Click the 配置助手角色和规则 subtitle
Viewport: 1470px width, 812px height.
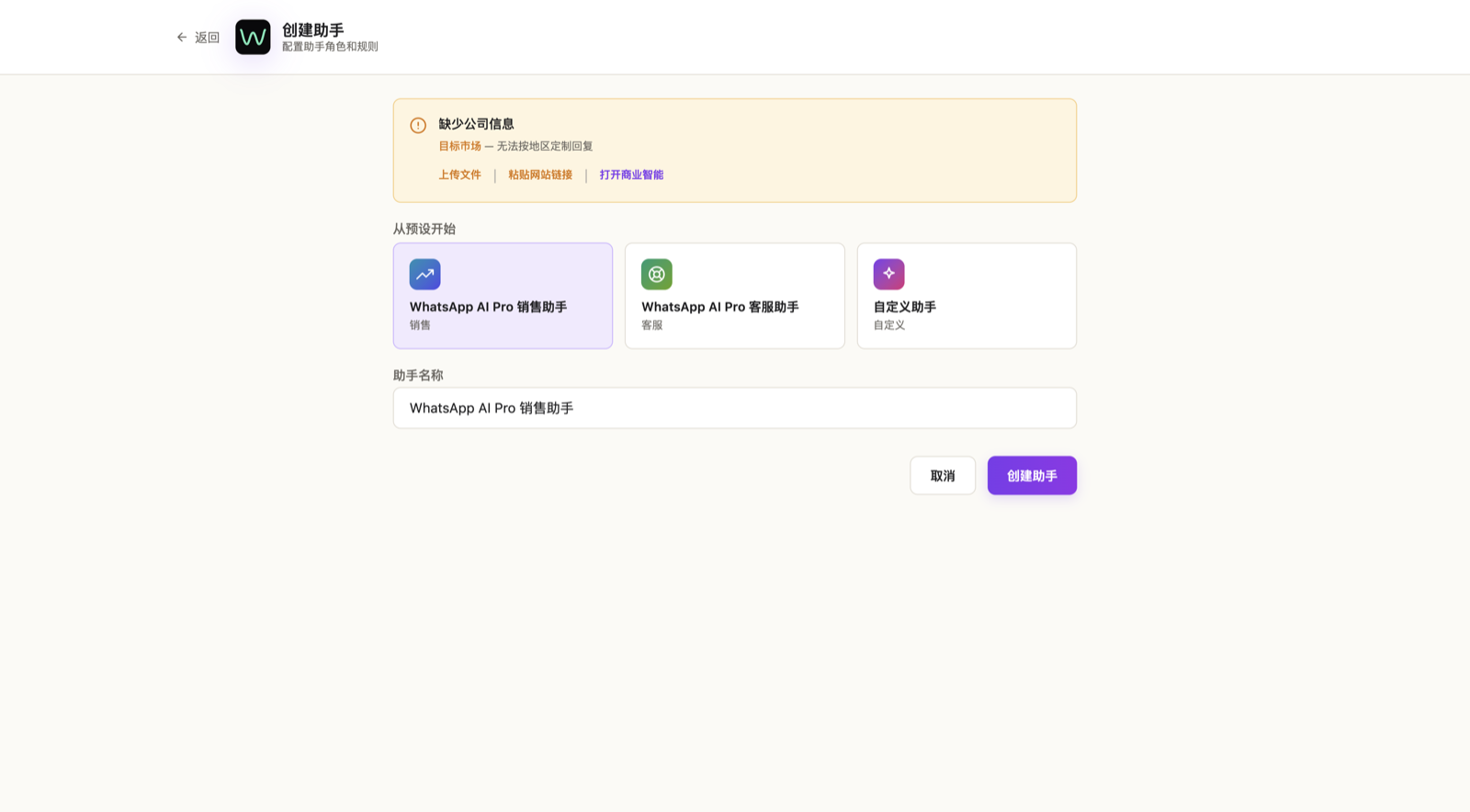330,47
